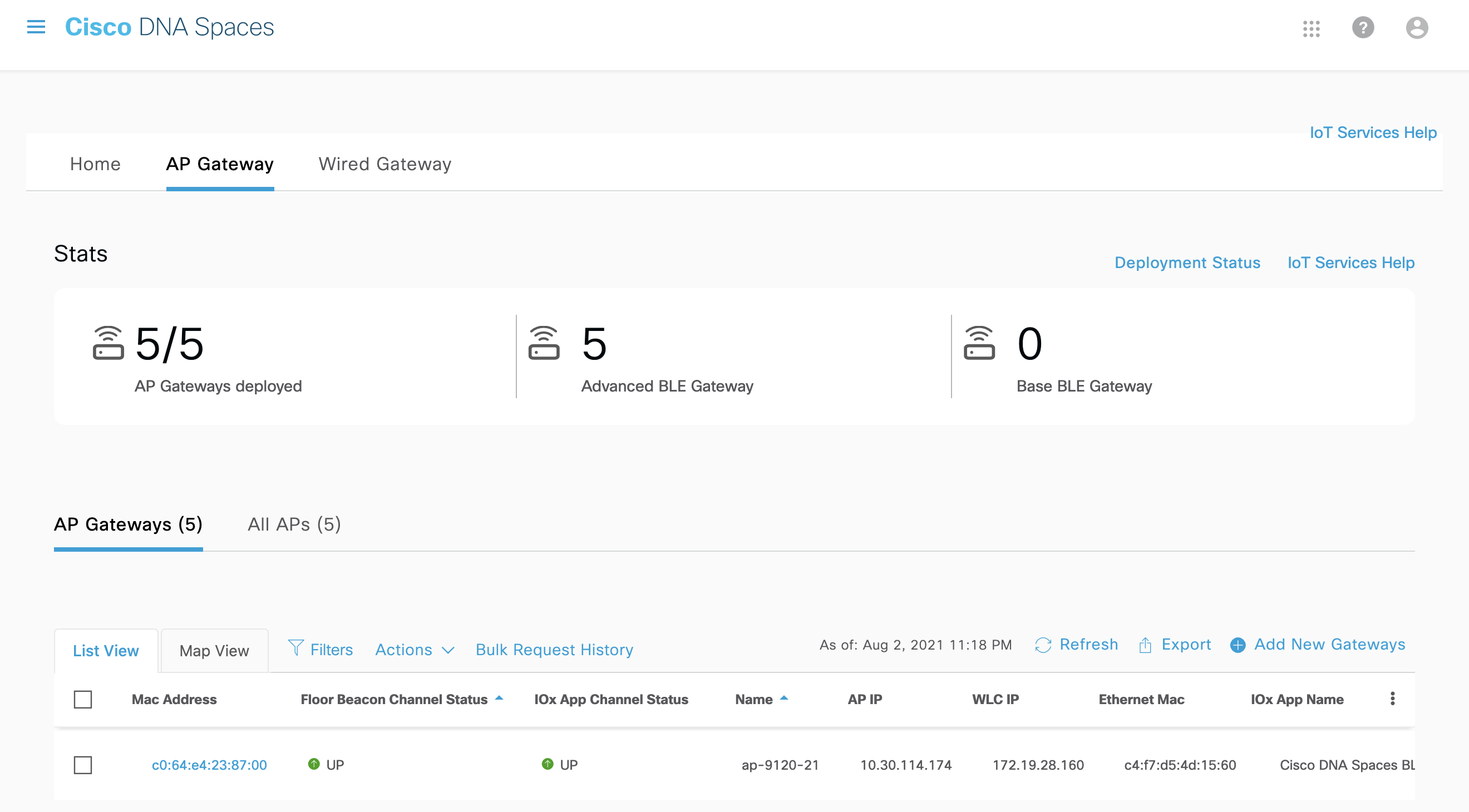Viewport: 1469px width, 812px height.
Task: Switch to Map View
Action: click(214, 651)
